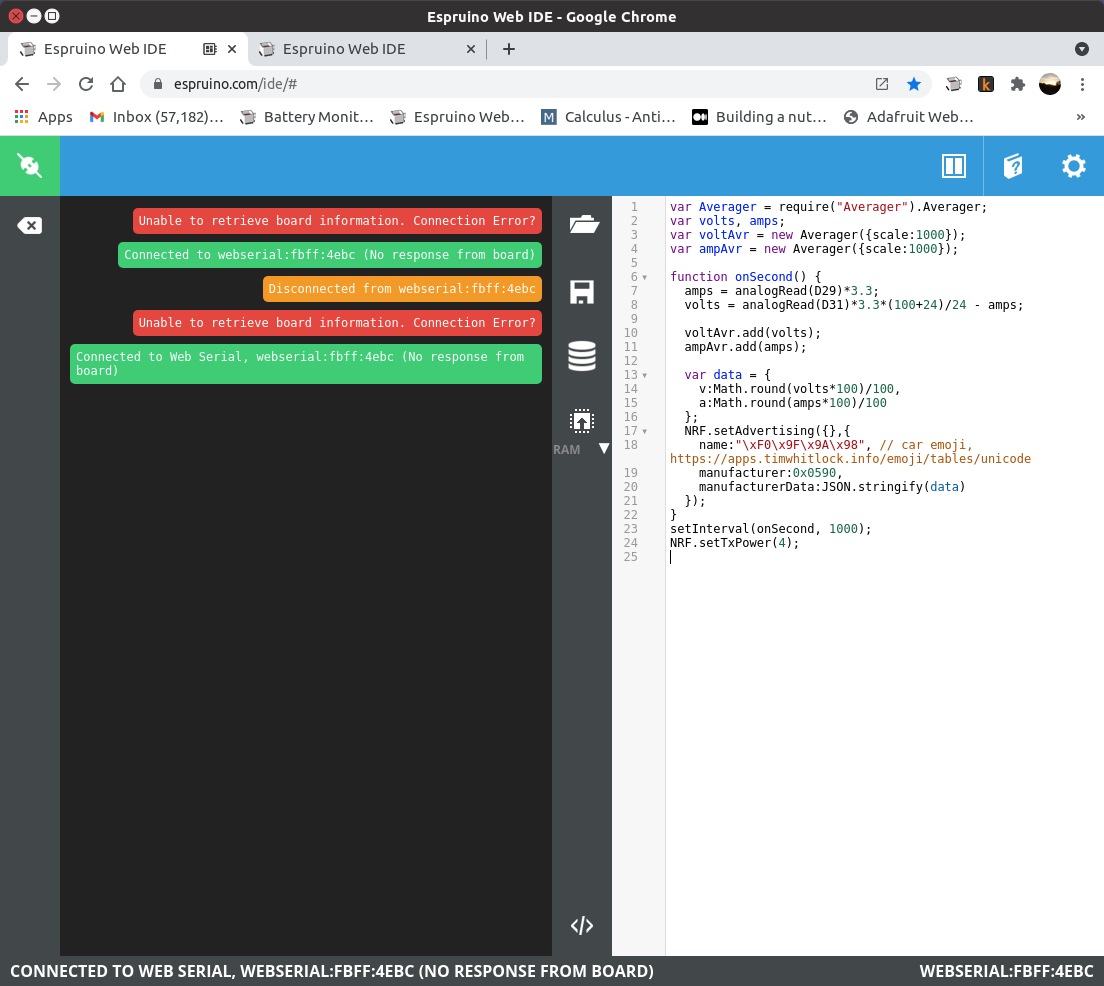The image size is (1104, 986).
Task: Toggle code/blocks editor view icon
Action: pos(582,925)
